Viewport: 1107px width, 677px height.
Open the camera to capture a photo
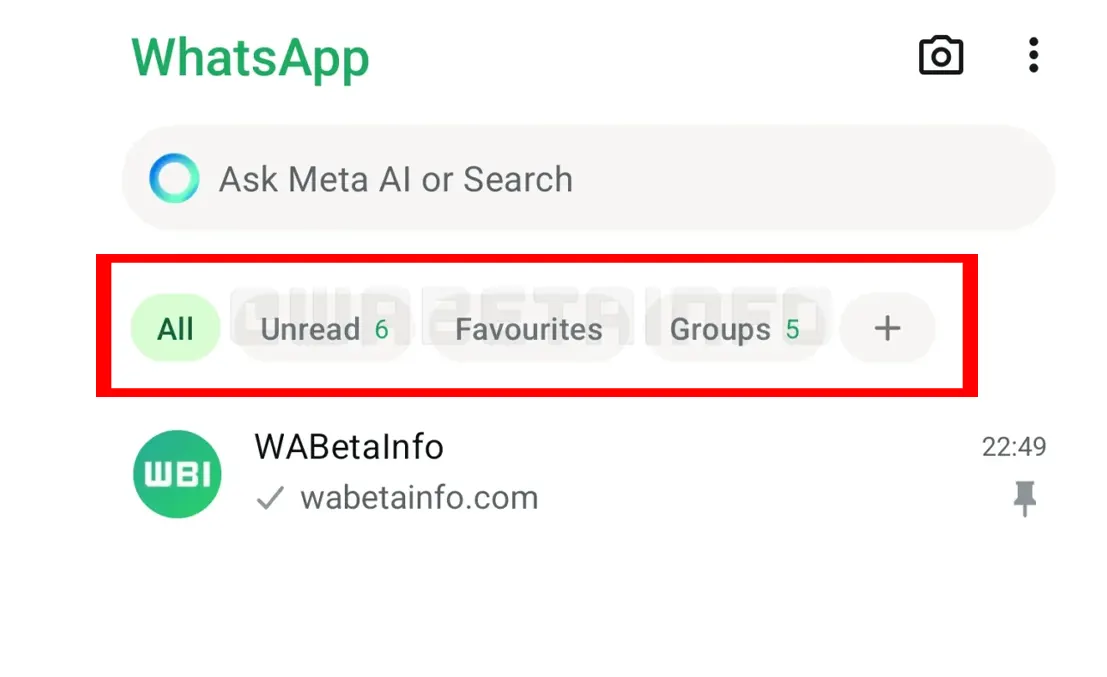[x=941, y=57]
